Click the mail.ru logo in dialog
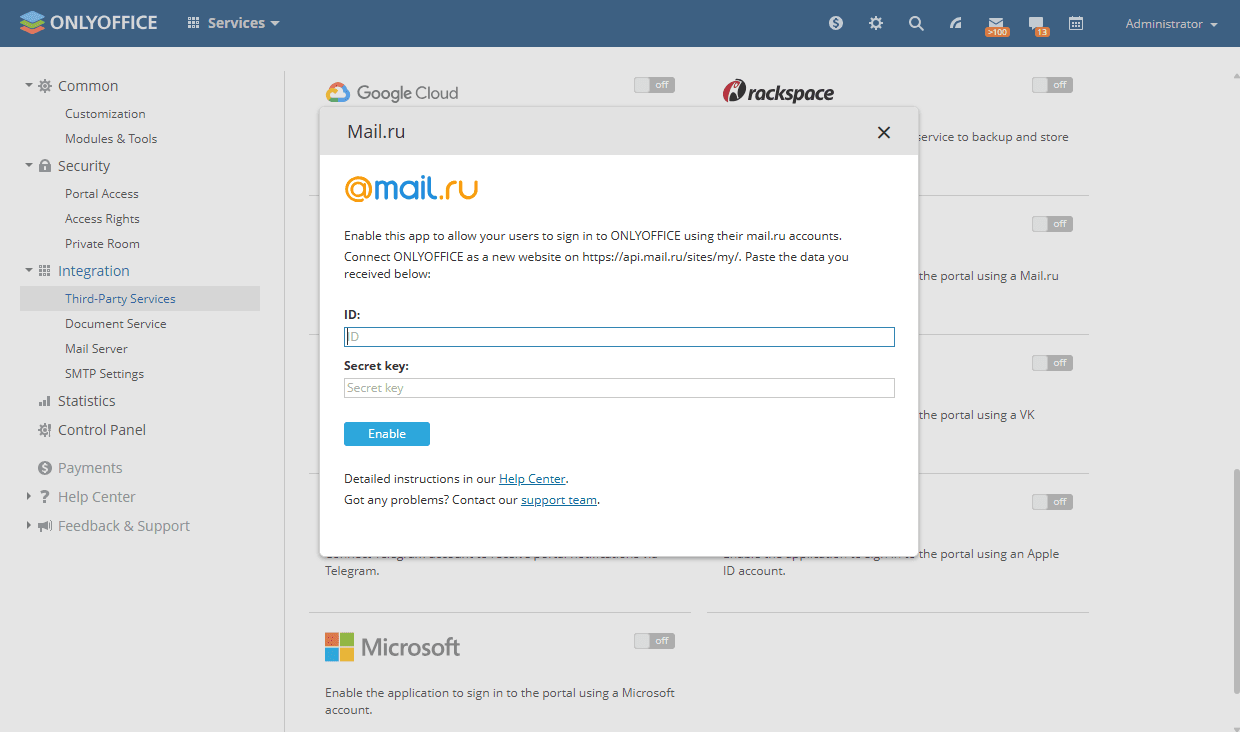1240x732 pixels. tap(411, 188)
